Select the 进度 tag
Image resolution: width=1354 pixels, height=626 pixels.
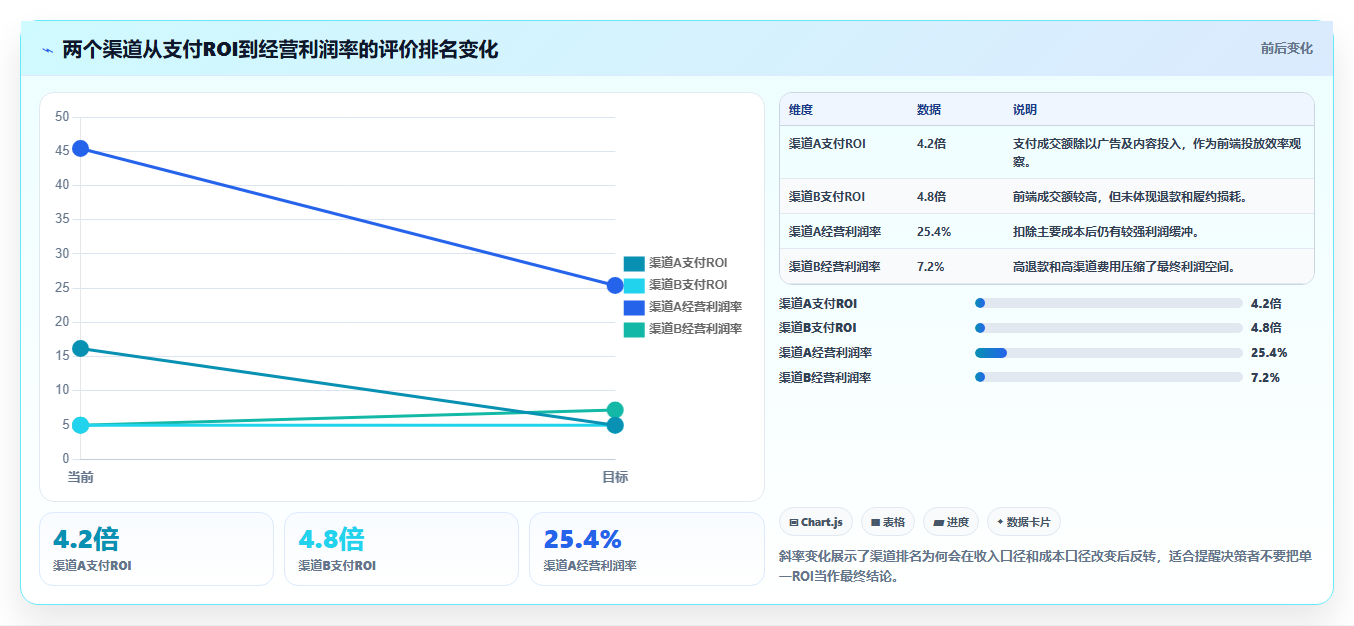pyautogui.click(x=951, y=522)
